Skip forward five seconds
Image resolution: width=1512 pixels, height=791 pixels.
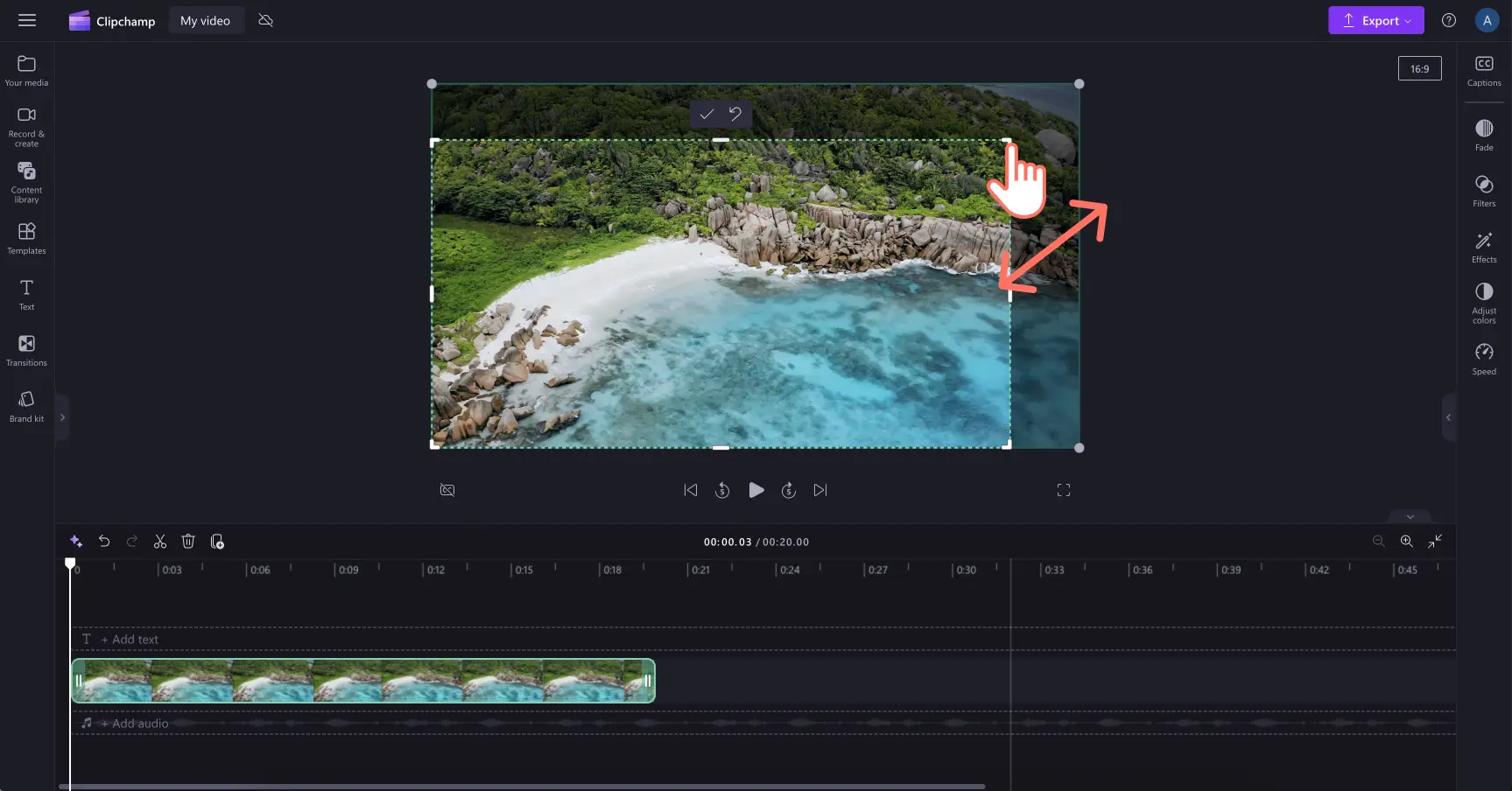click(x=789, y=490)
